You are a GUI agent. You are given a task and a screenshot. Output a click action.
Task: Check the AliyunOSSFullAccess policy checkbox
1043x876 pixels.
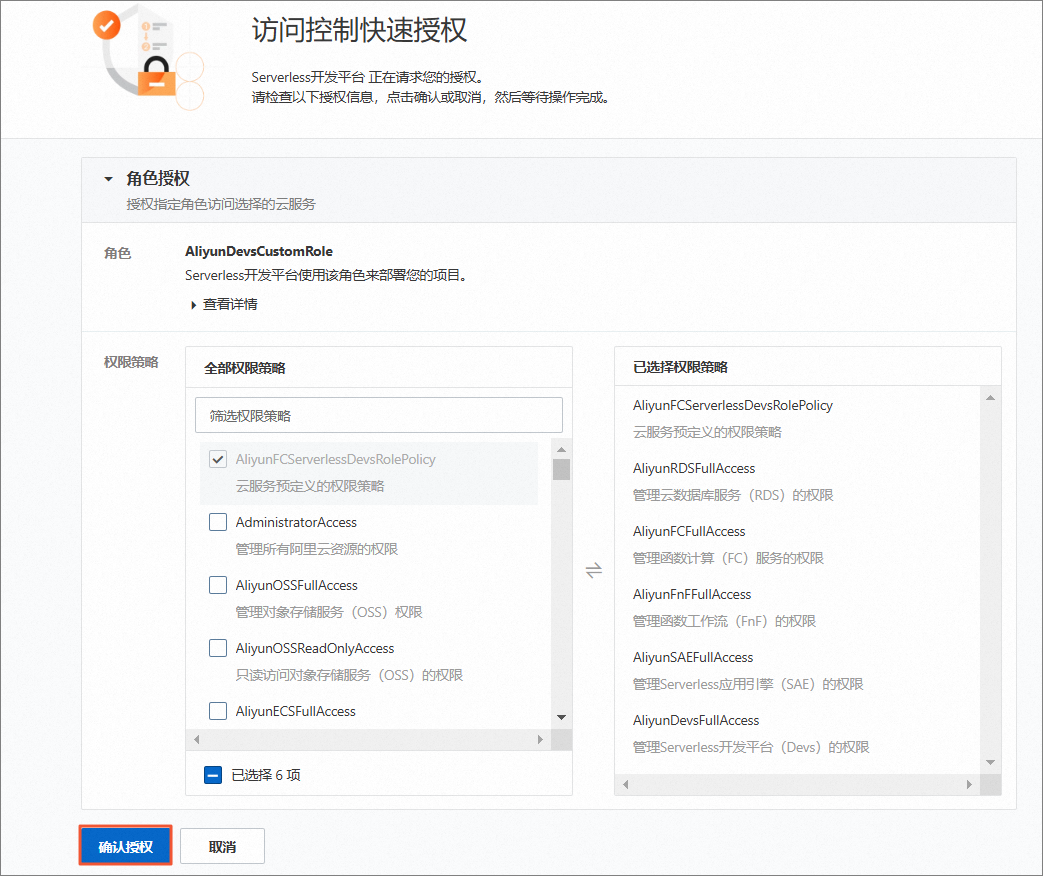(218, 585)
